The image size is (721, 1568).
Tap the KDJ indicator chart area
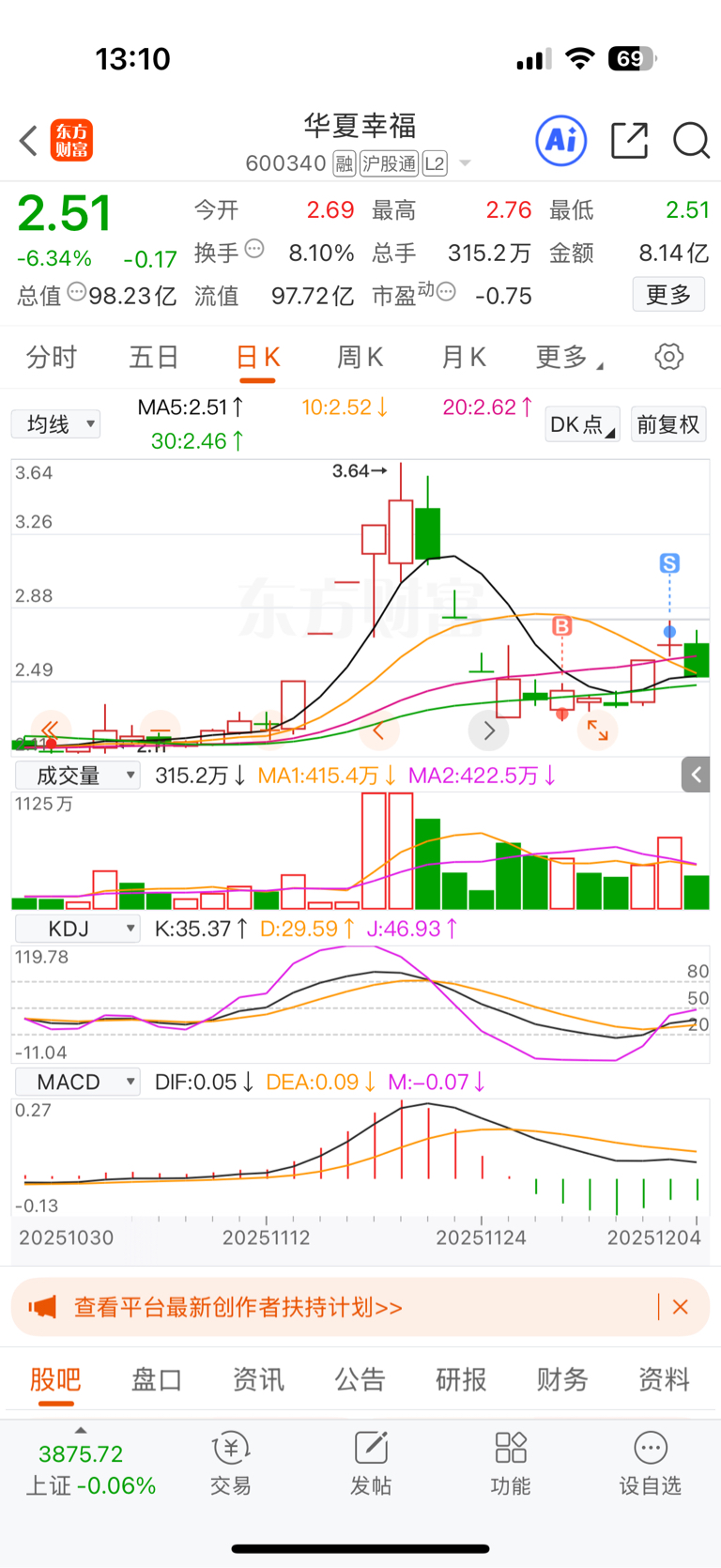[360, 1005]
